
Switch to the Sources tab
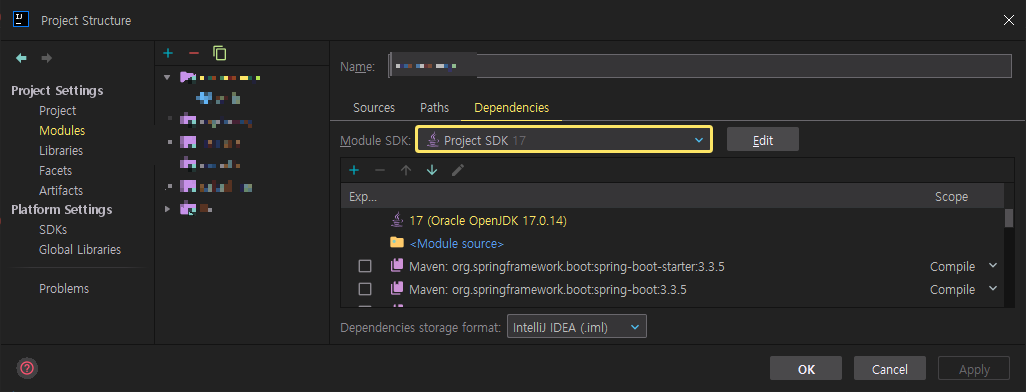click(374, 107)
